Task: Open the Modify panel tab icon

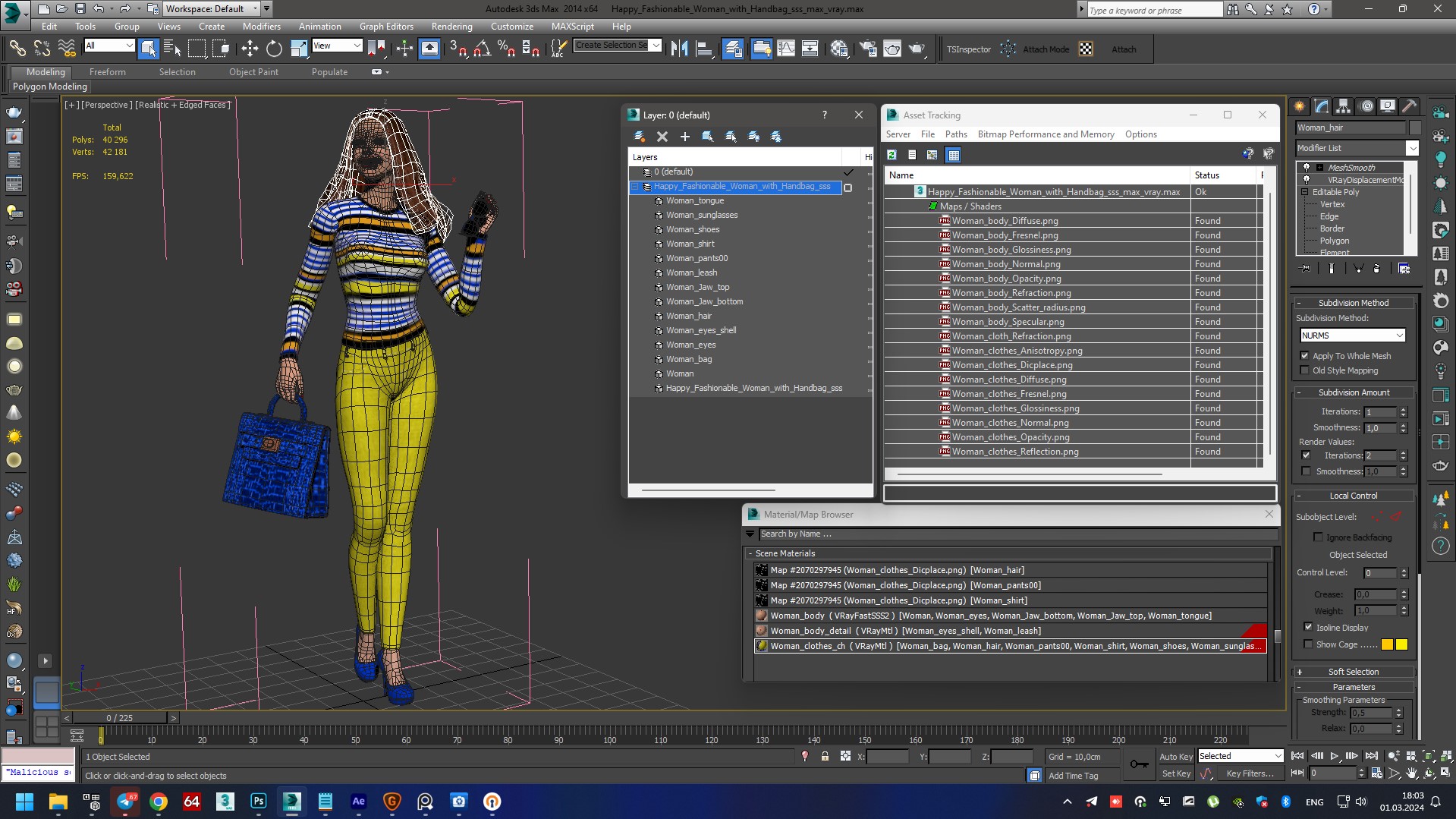Action: click(1322, 106)
